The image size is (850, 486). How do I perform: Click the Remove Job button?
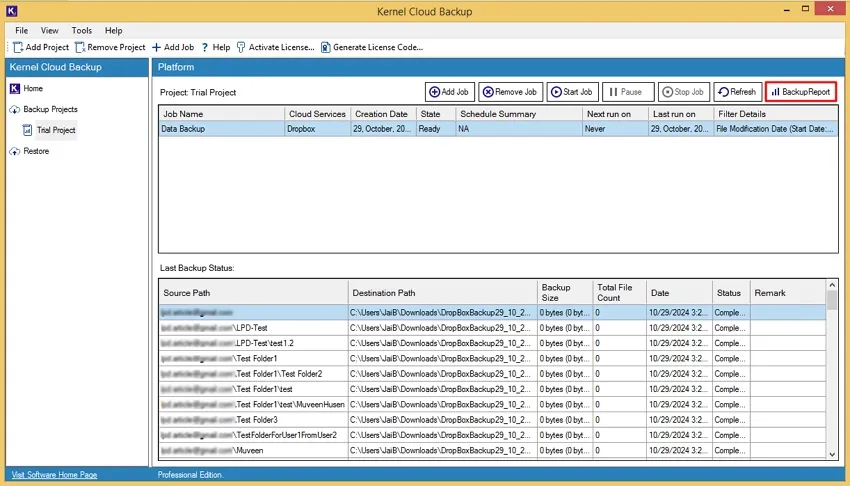[x=510, y=92]
